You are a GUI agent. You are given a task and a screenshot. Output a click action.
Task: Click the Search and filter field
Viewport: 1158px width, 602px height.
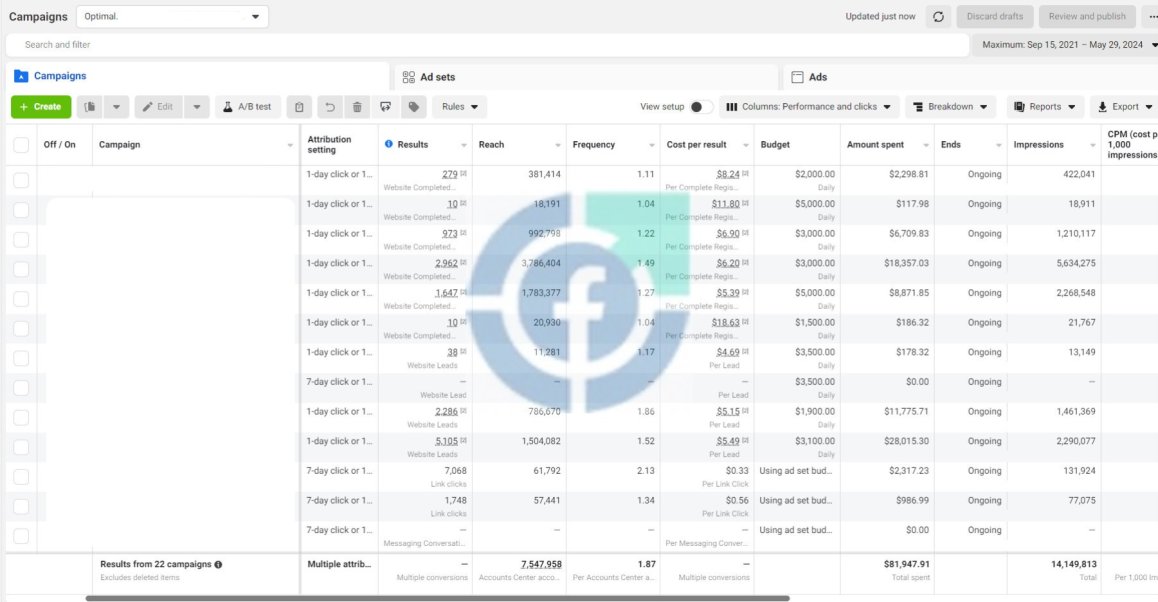pos(487,44)
